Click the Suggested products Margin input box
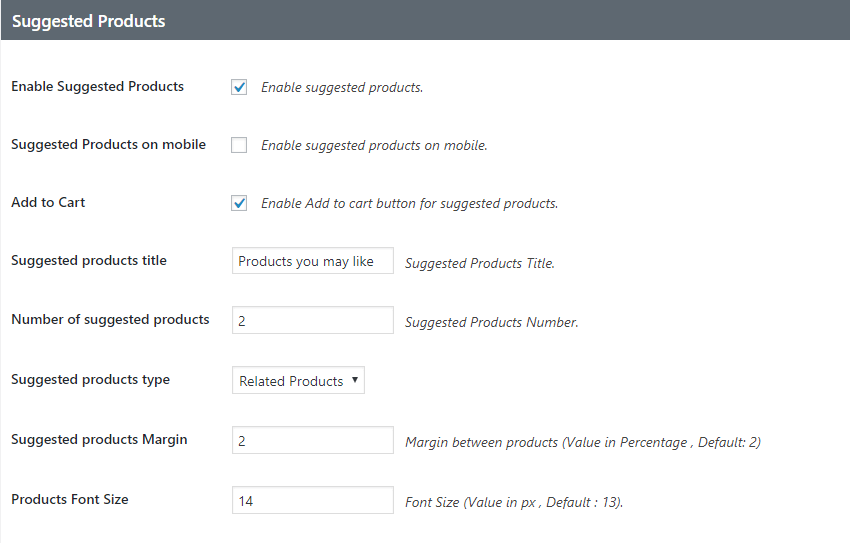The height and width of the screenshot is (543, 850). [x=312, y=441]
